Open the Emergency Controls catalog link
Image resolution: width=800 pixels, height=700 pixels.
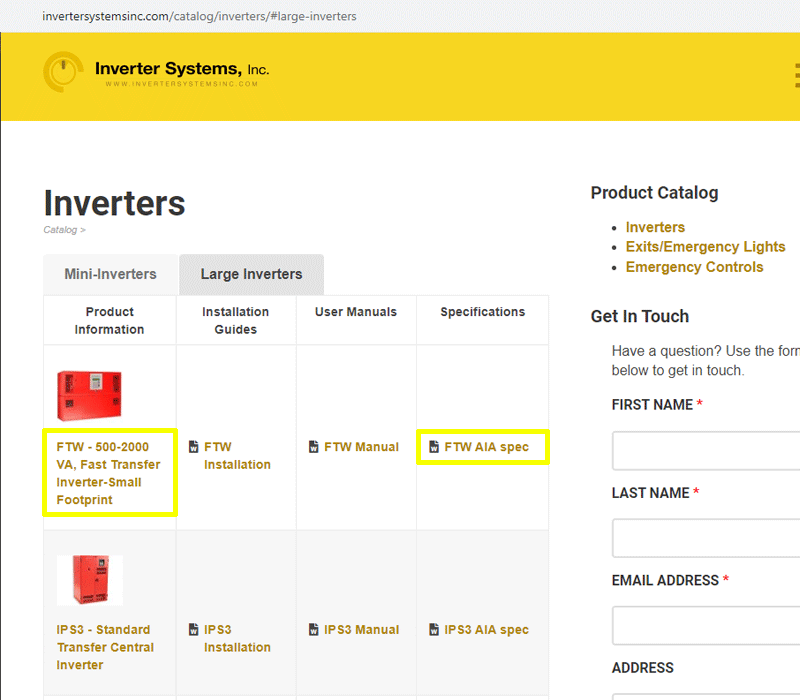pos(694,267)
